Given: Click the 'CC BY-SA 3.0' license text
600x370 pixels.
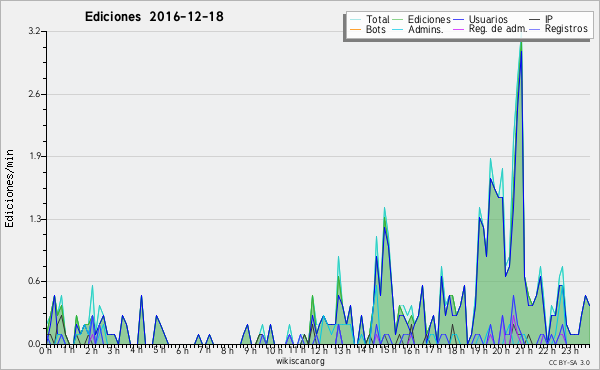Looking at the screenshot, I should [x=569, y=363].
